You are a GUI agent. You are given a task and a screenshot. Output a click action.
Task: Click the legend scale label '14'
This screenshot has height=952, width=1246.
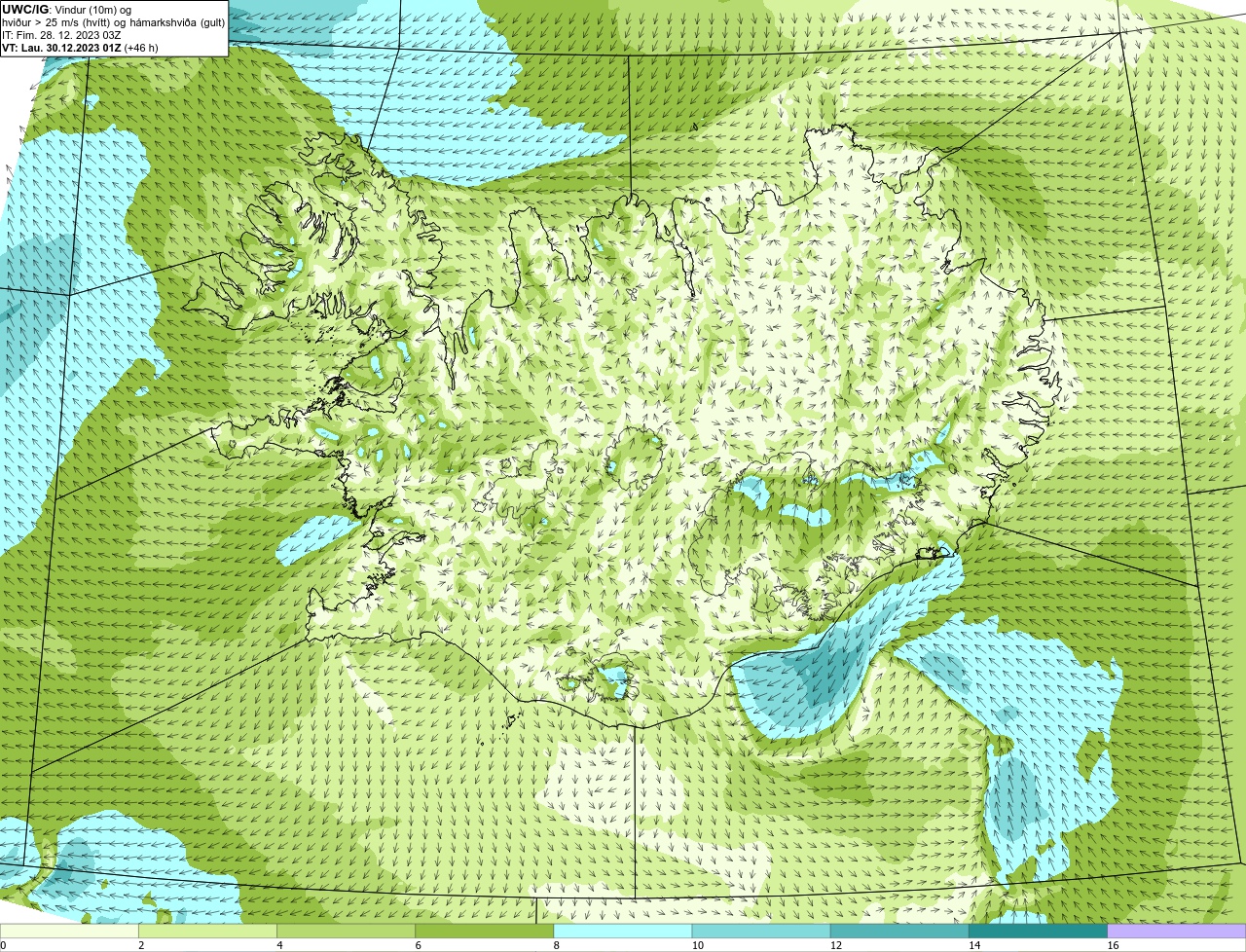974,945
